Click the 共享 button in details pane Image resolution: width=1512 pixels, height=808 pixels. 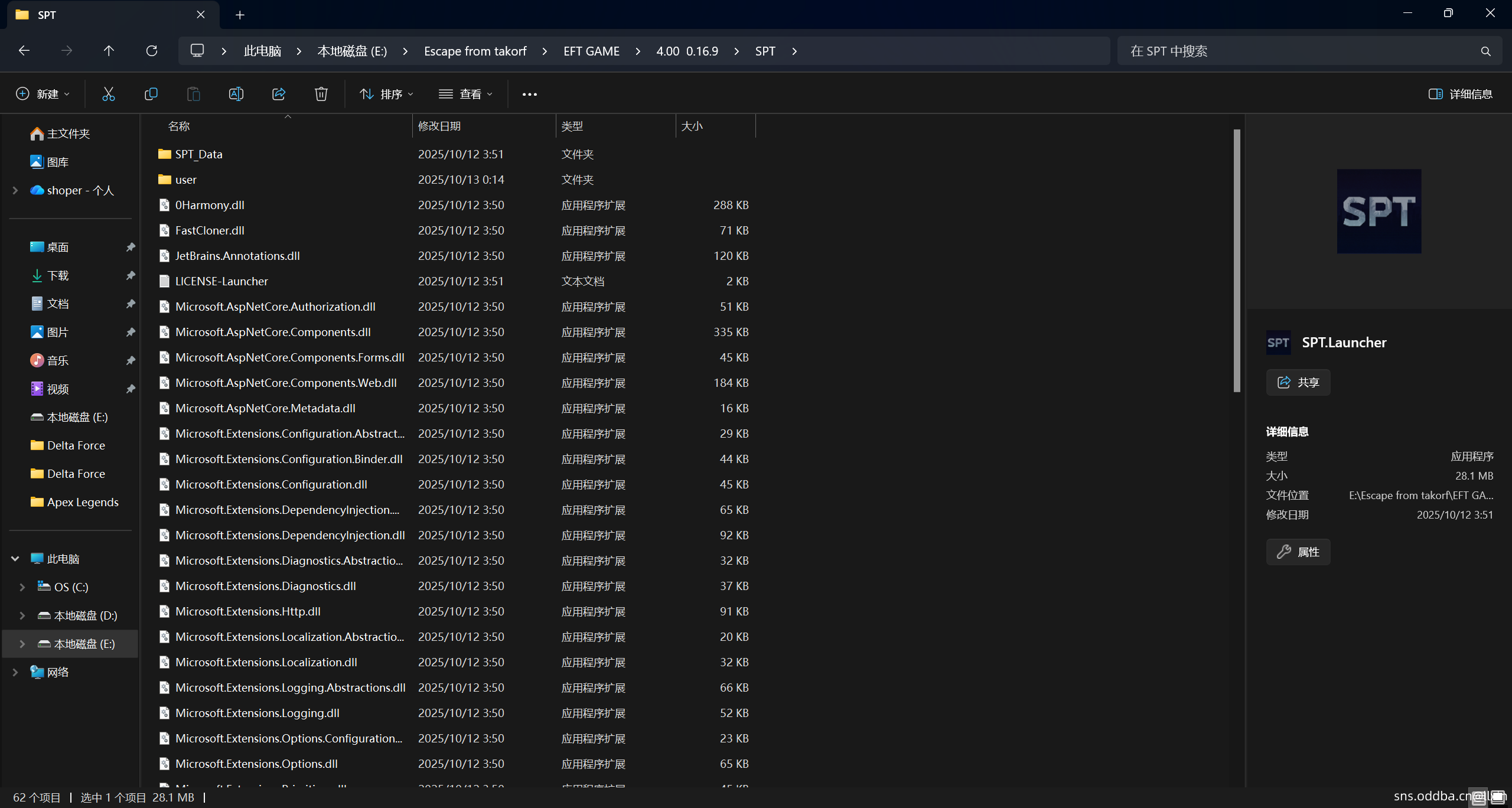tap(1298, 382)
